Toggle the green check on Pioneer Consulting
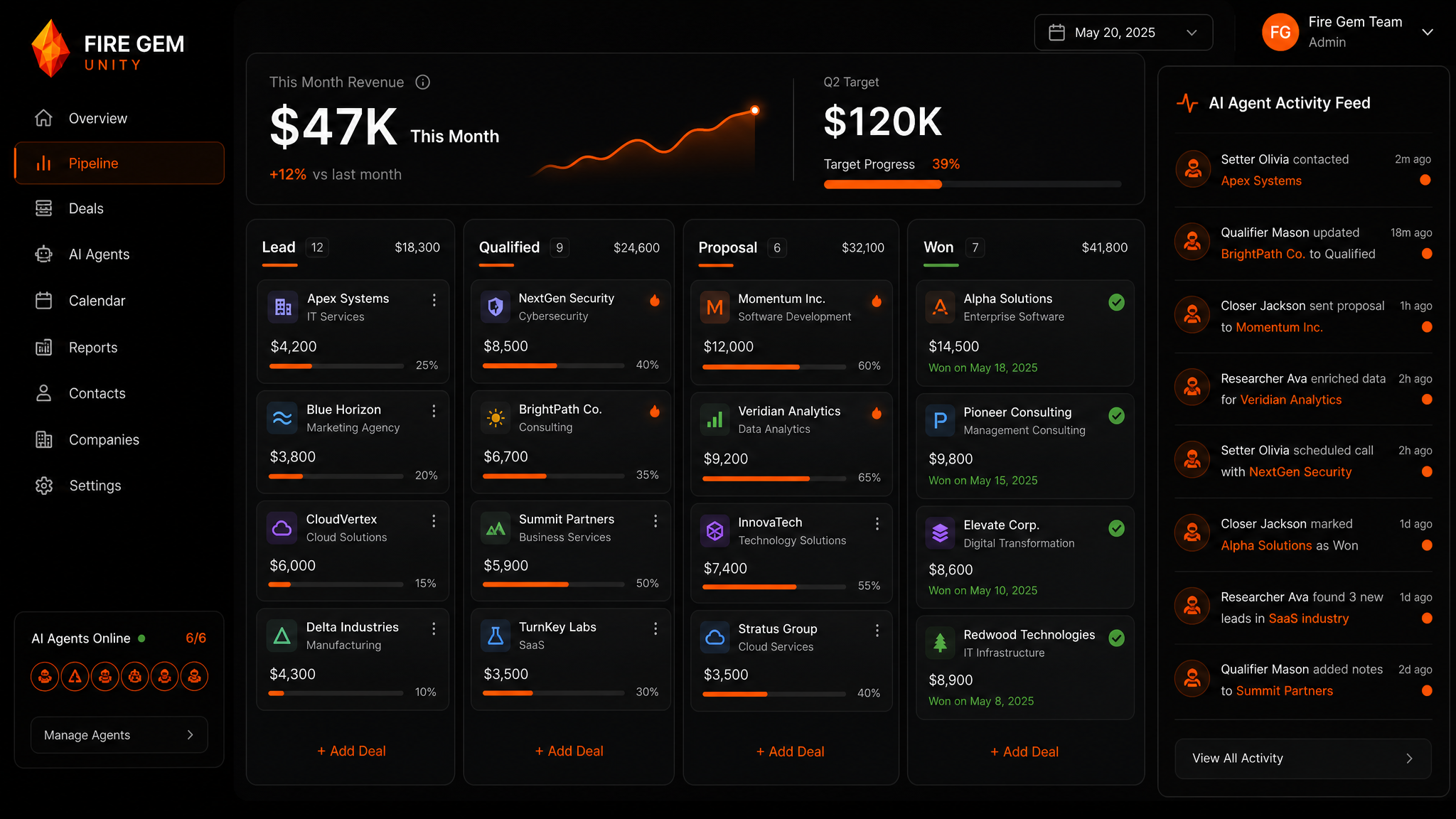The height and width of the screenshot is (819, 1456). [x=1117, y=416]
